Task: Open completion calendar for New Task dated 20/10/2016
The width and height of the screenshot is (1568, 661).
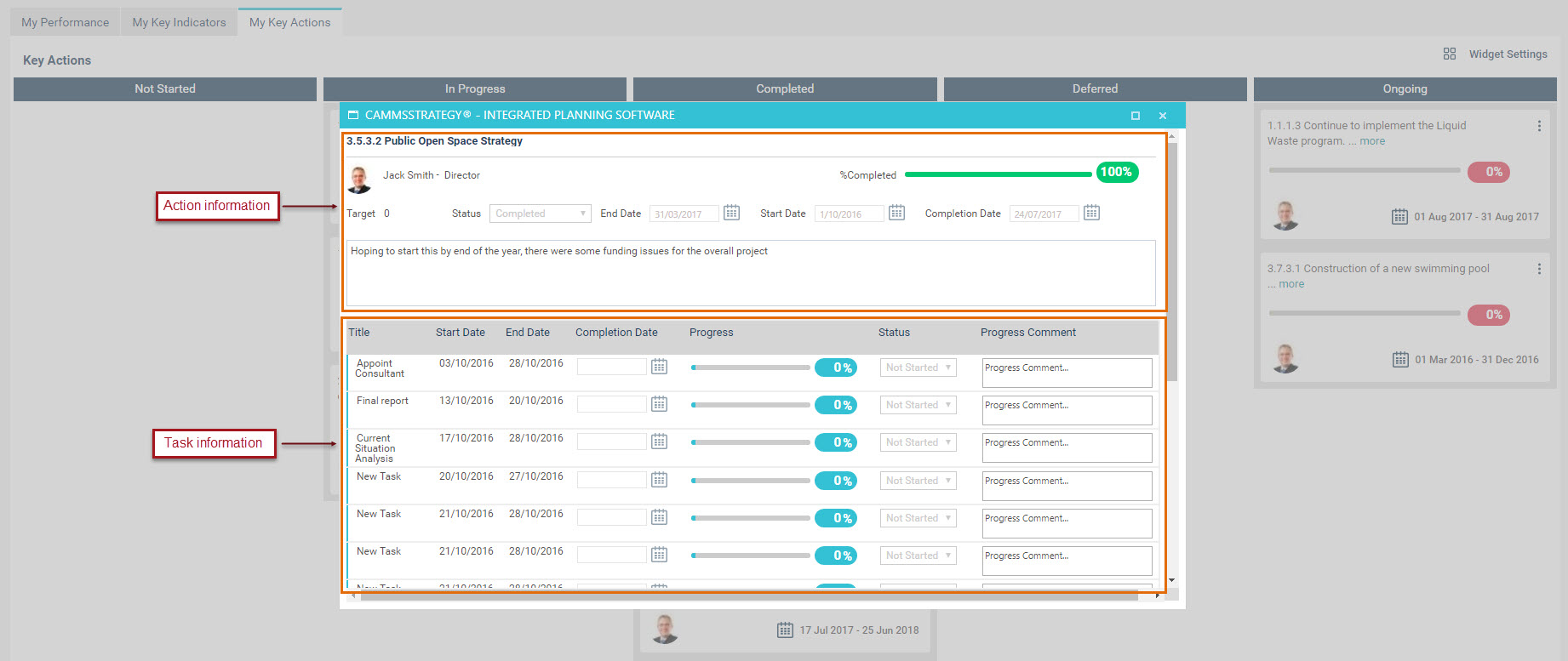Action: (x=659, y=480)
